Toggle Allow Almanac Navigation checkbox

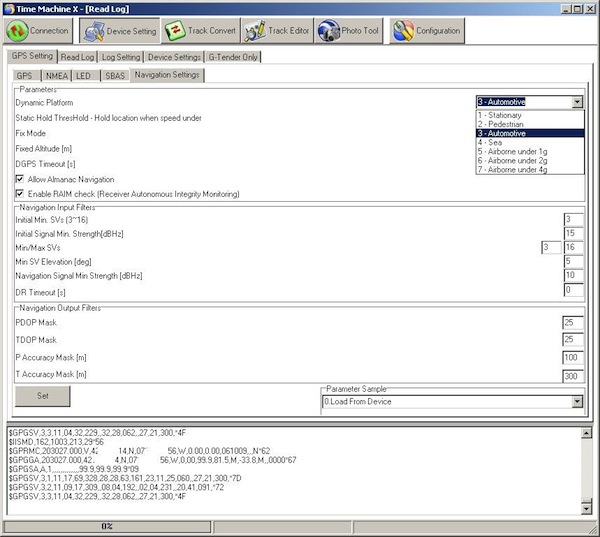pyautogui.click(x=20, y=179)
